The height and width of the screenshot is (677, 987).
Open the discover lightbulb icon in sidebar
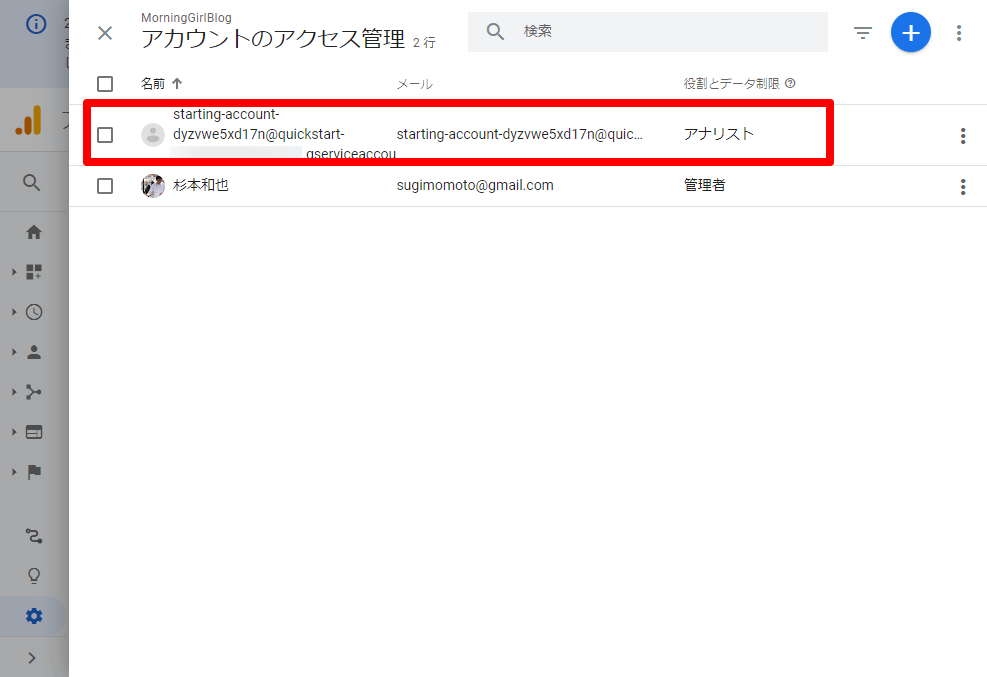(34, 576)
